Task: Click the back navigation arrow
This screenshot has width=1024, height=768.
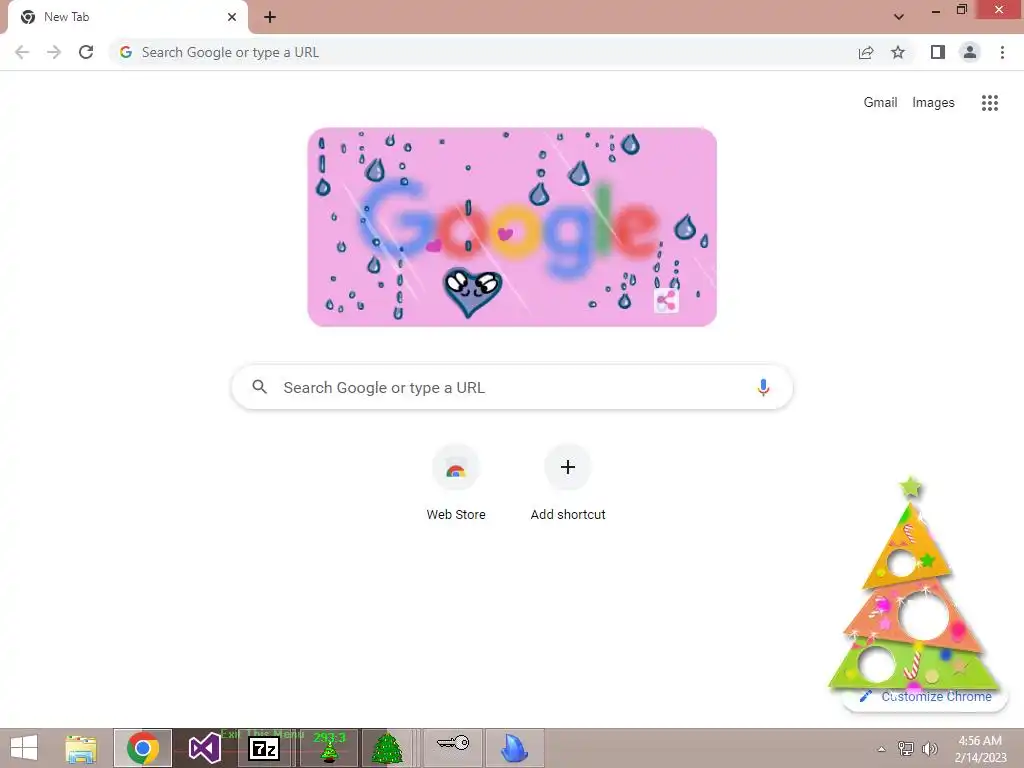Action: coord(22,52)
